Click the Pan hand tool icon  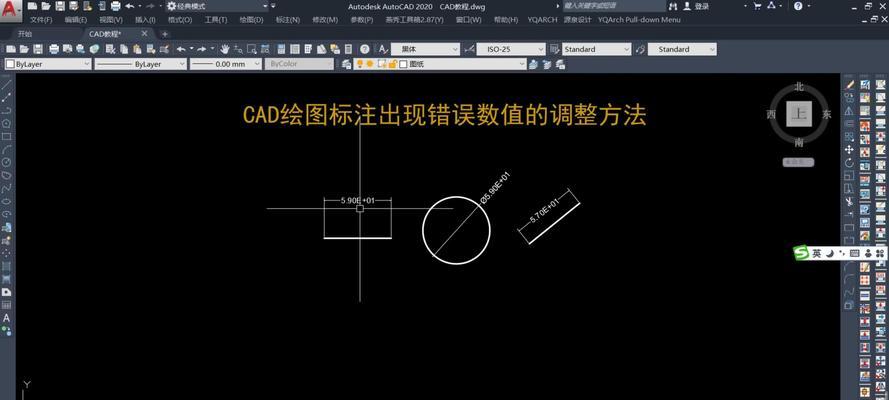(x=225, y=49)
